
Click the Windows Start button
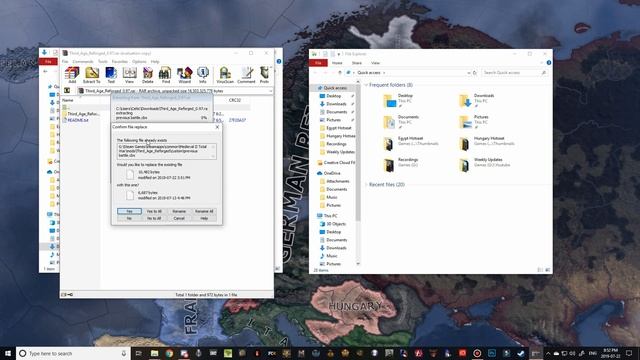[8, 353]
